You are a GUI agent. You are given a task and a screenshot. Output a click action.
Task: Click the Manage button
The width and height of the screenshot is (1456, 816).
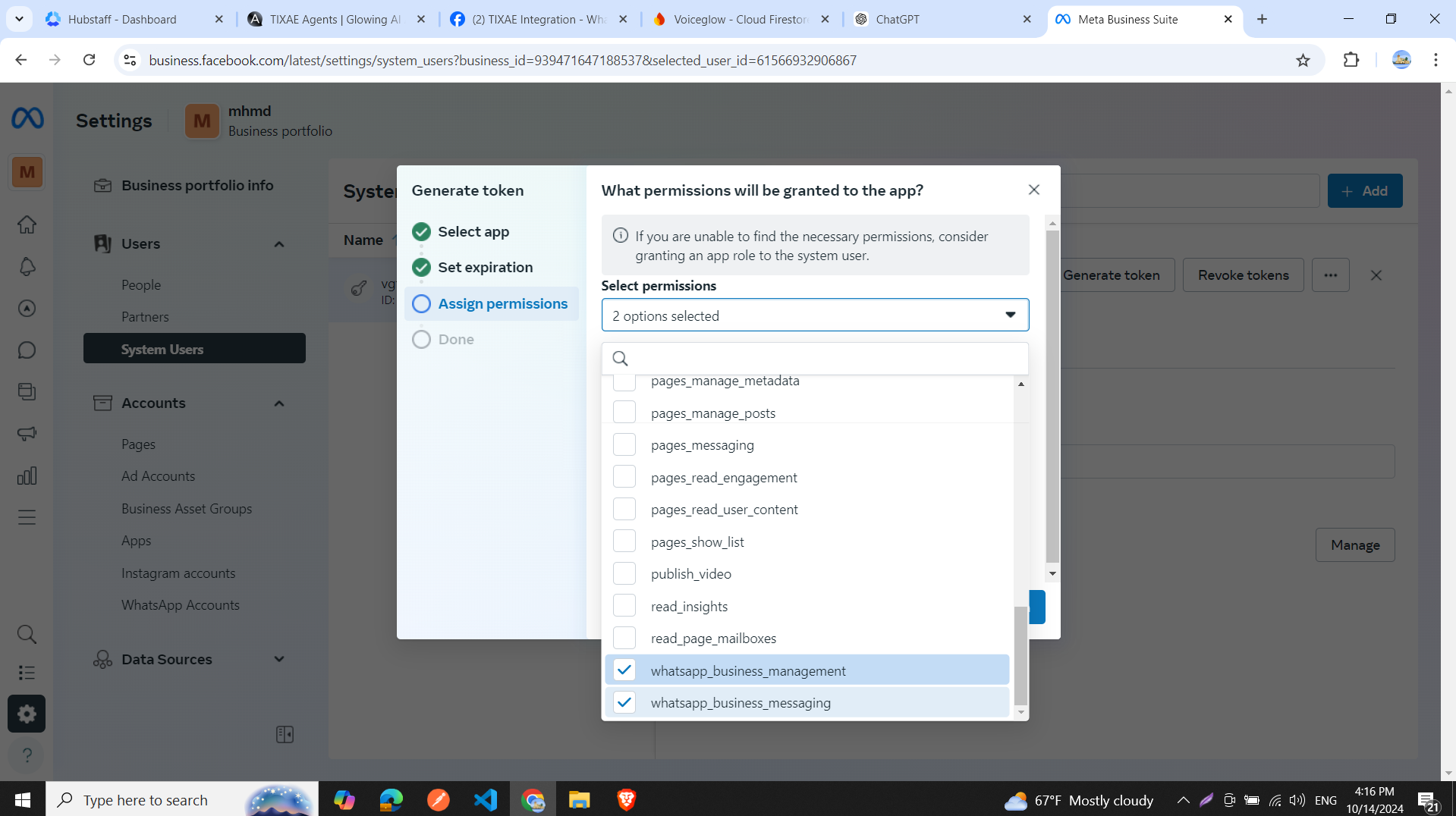(1355, 545)
